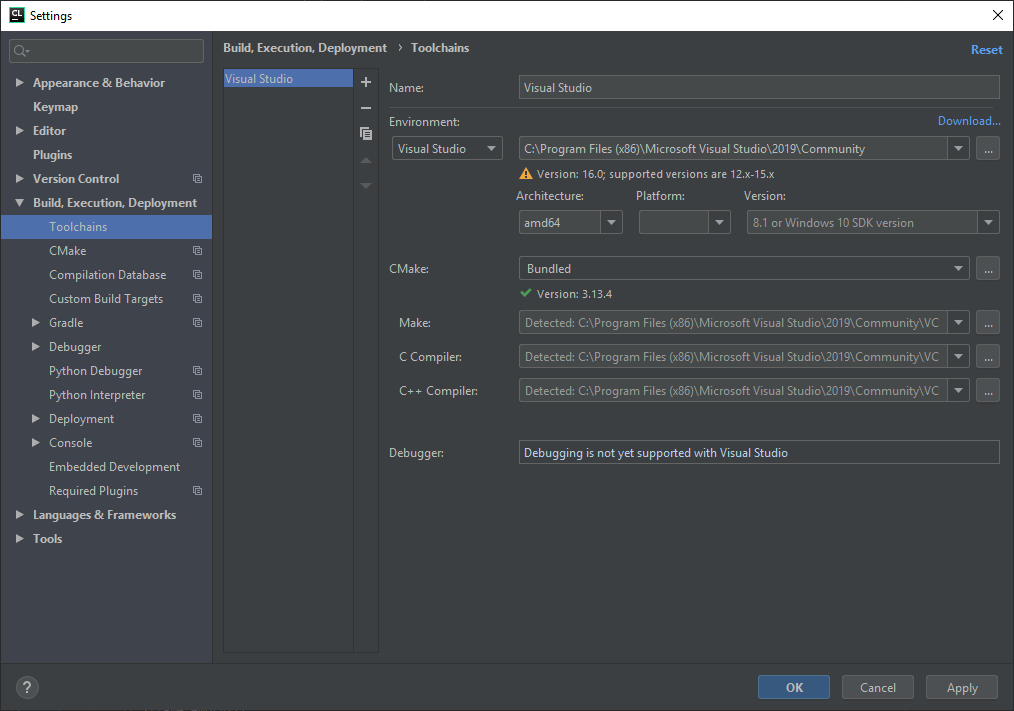Screen dimensions: 1014x711
Task: Expand Debugger settings node
Action: pos(36,346)
